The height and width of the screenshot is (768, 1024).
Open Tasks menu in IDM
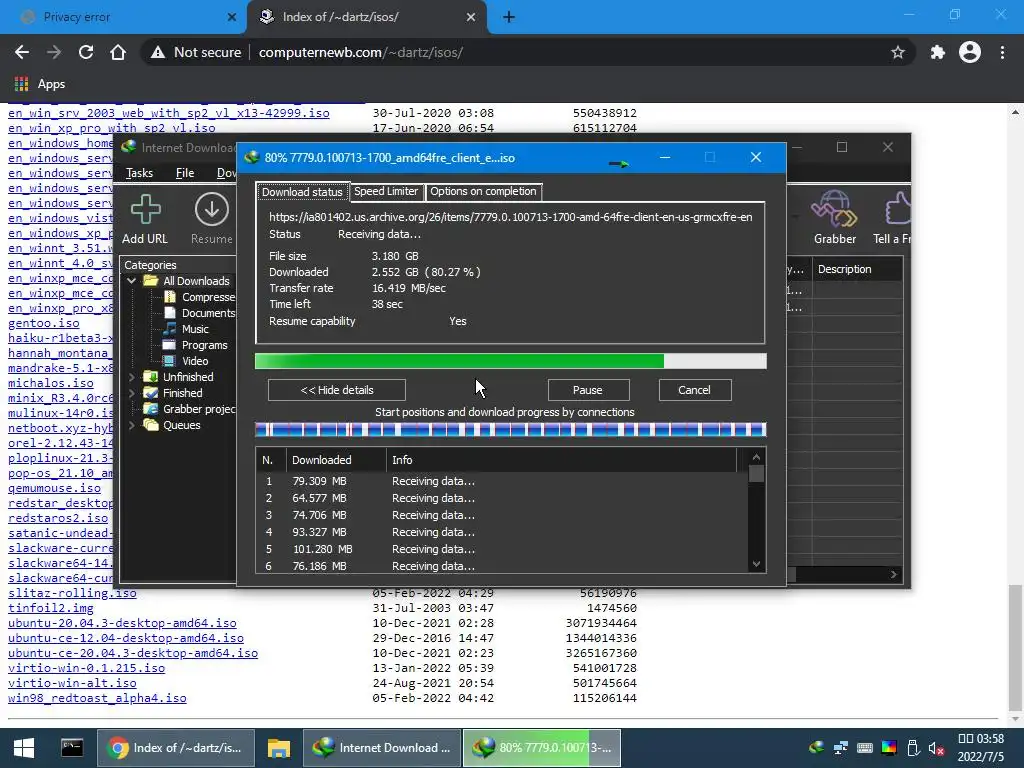coord(139,173)
